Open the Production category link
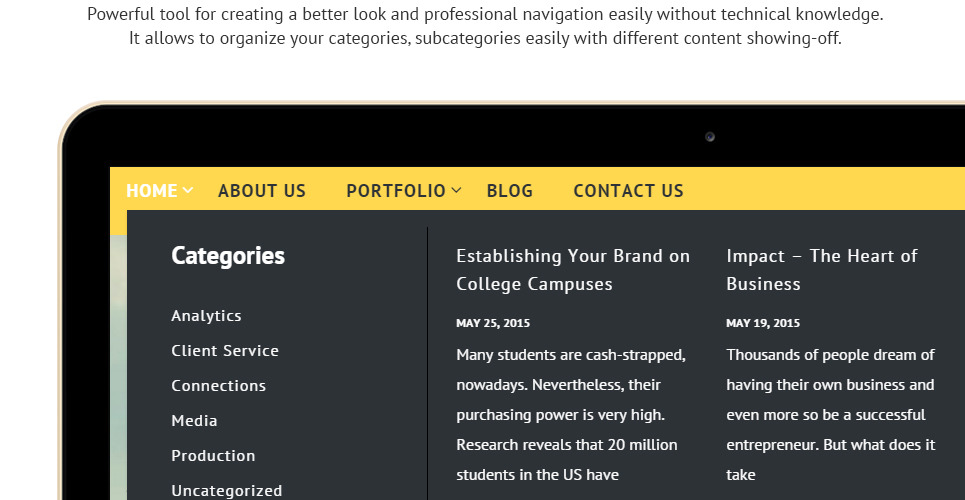 [213, 456]
